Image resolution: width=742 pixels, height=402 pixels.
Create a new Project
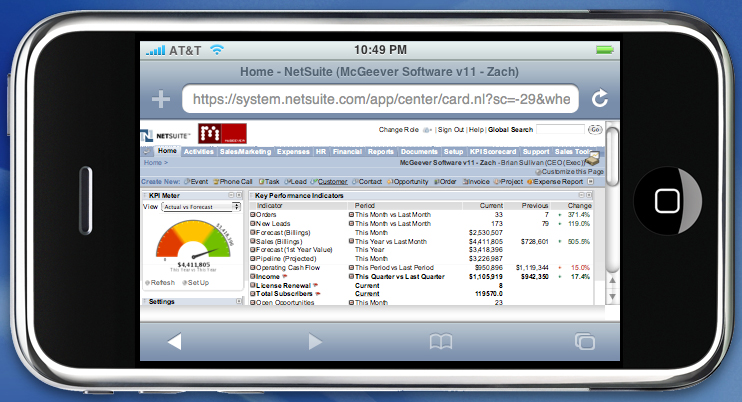(x=509, y=182)
